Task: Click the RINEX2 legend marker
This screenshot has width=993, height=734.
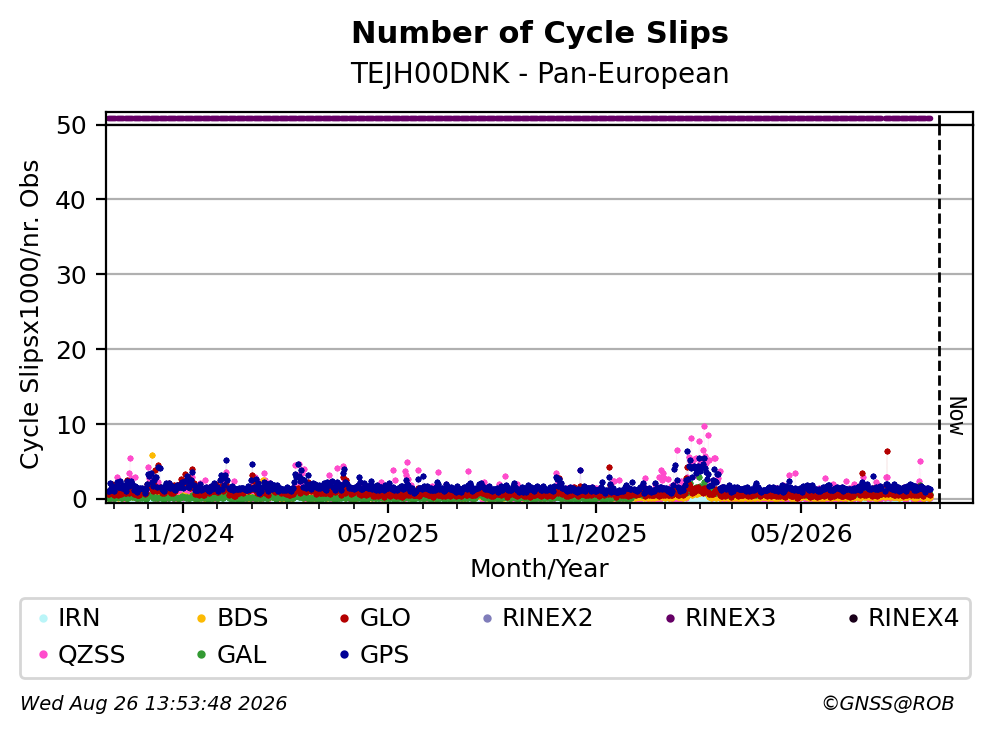Action: point(487,618)
